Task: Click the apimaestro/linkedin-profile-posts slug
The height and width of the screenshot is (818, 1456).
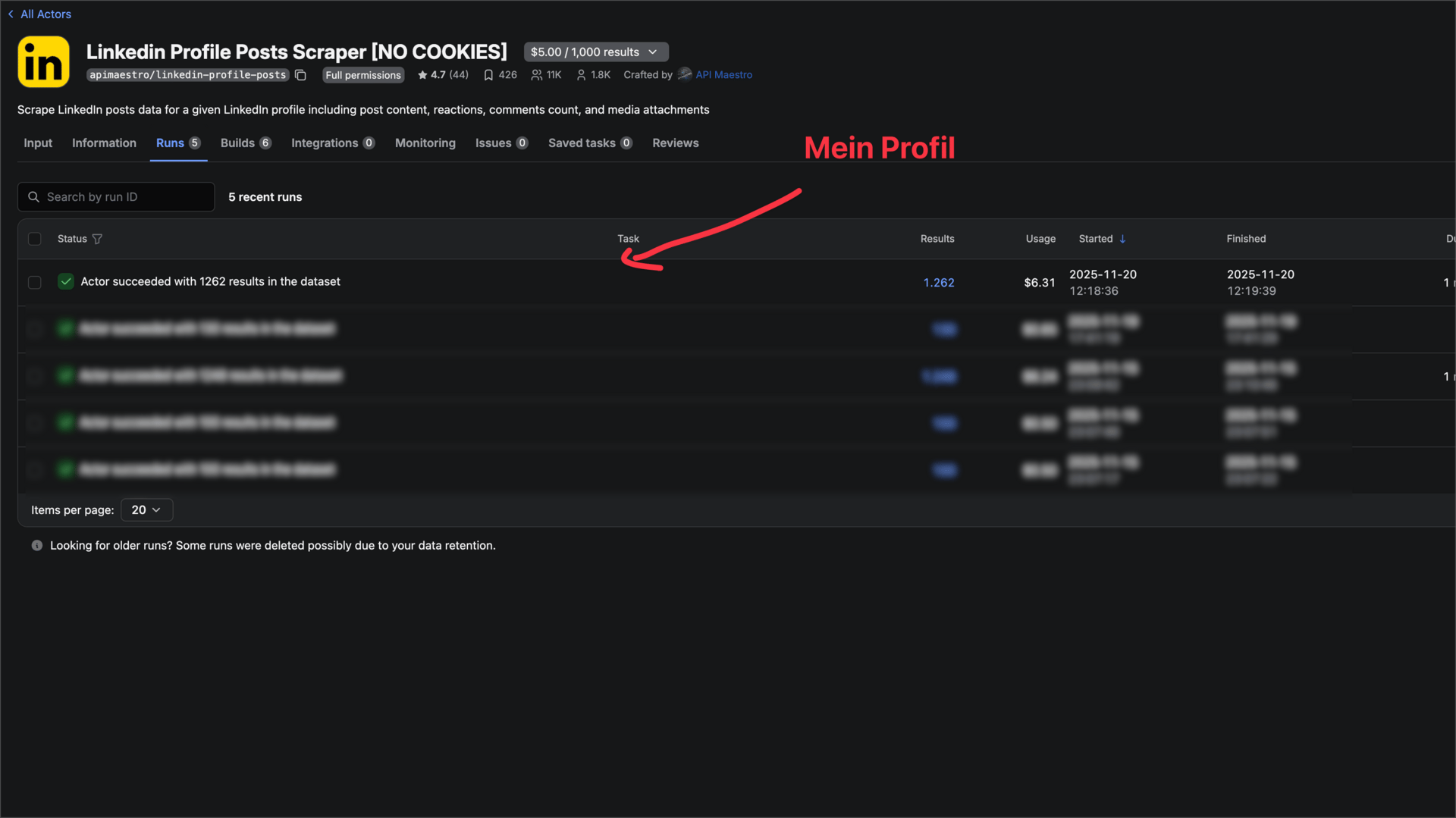Action: point(187,75)
